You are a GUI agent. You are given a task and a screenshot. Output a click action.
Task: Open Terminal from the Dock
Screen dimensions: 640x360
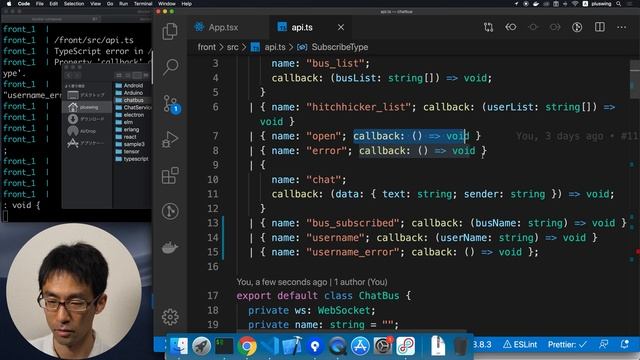(224, 346)
